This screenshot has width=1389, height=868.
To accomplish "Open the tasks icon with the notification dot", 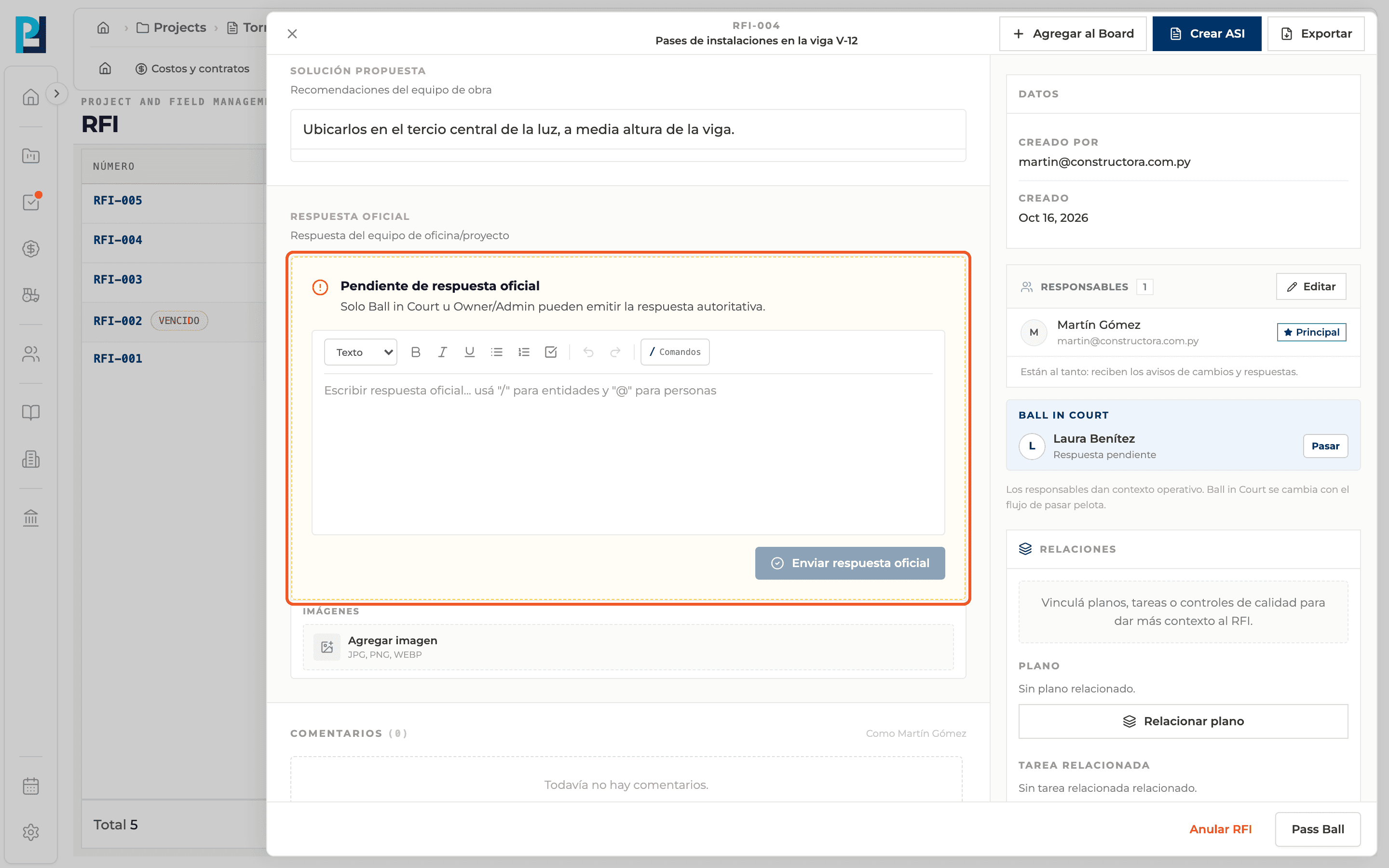I will coord(31,202).
